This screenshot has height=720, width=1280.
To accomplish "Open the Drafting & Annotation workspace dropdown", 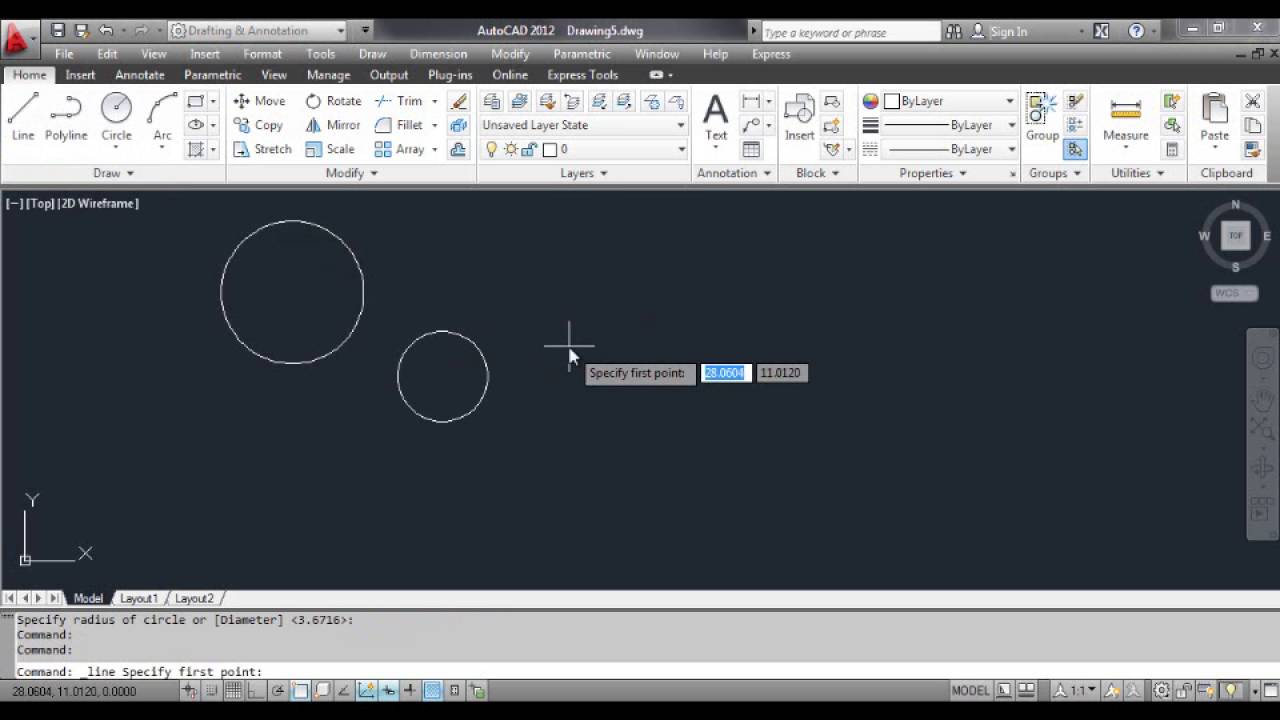I will point(258,31).
